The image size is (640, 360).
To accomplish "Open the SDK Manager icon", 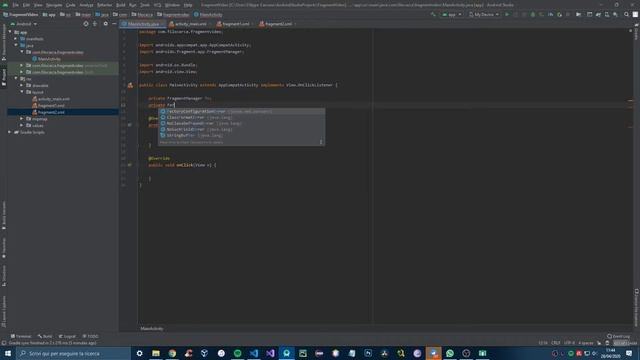I will (616, 15).
